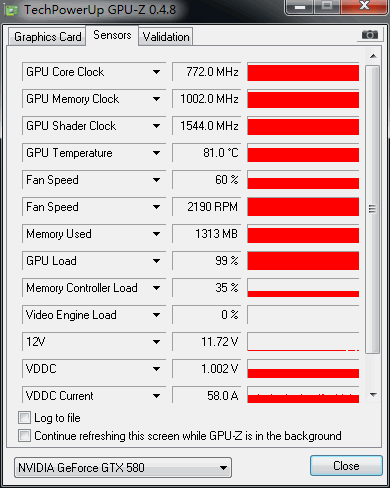The height and width of the screenshot is (488, 390).
Task: Click the Close button
Action: point(346,466)
